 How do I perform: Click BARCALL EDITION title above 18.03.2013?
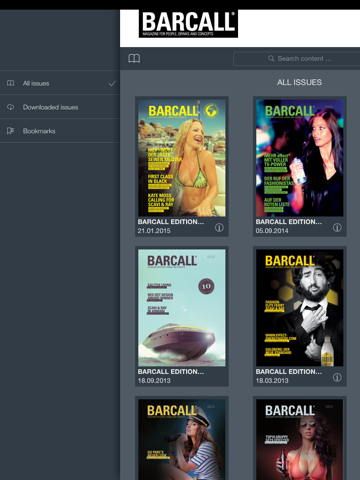pos(289,372)
